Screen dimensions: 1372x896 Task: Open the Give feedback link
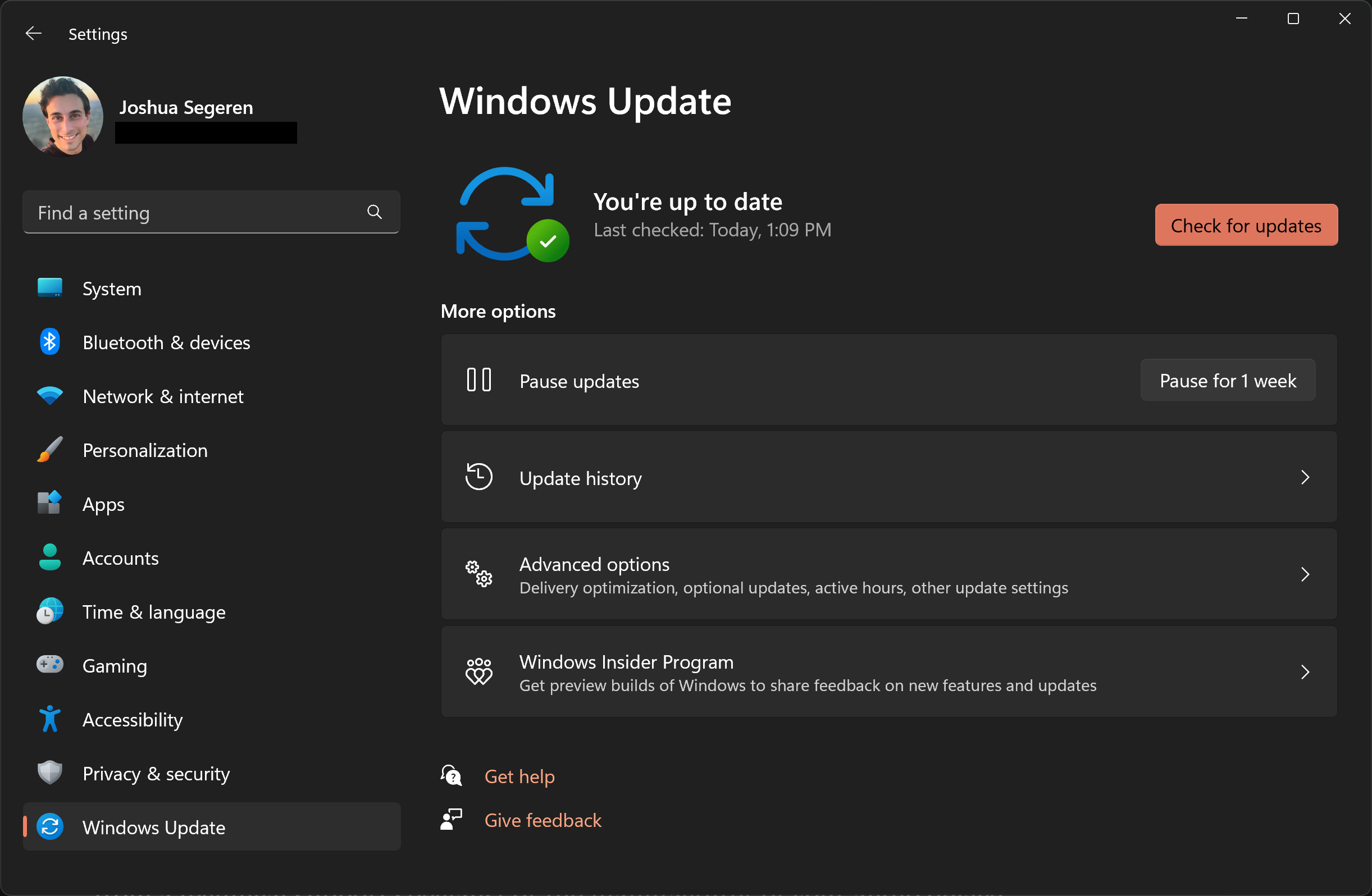pos(543,820)
